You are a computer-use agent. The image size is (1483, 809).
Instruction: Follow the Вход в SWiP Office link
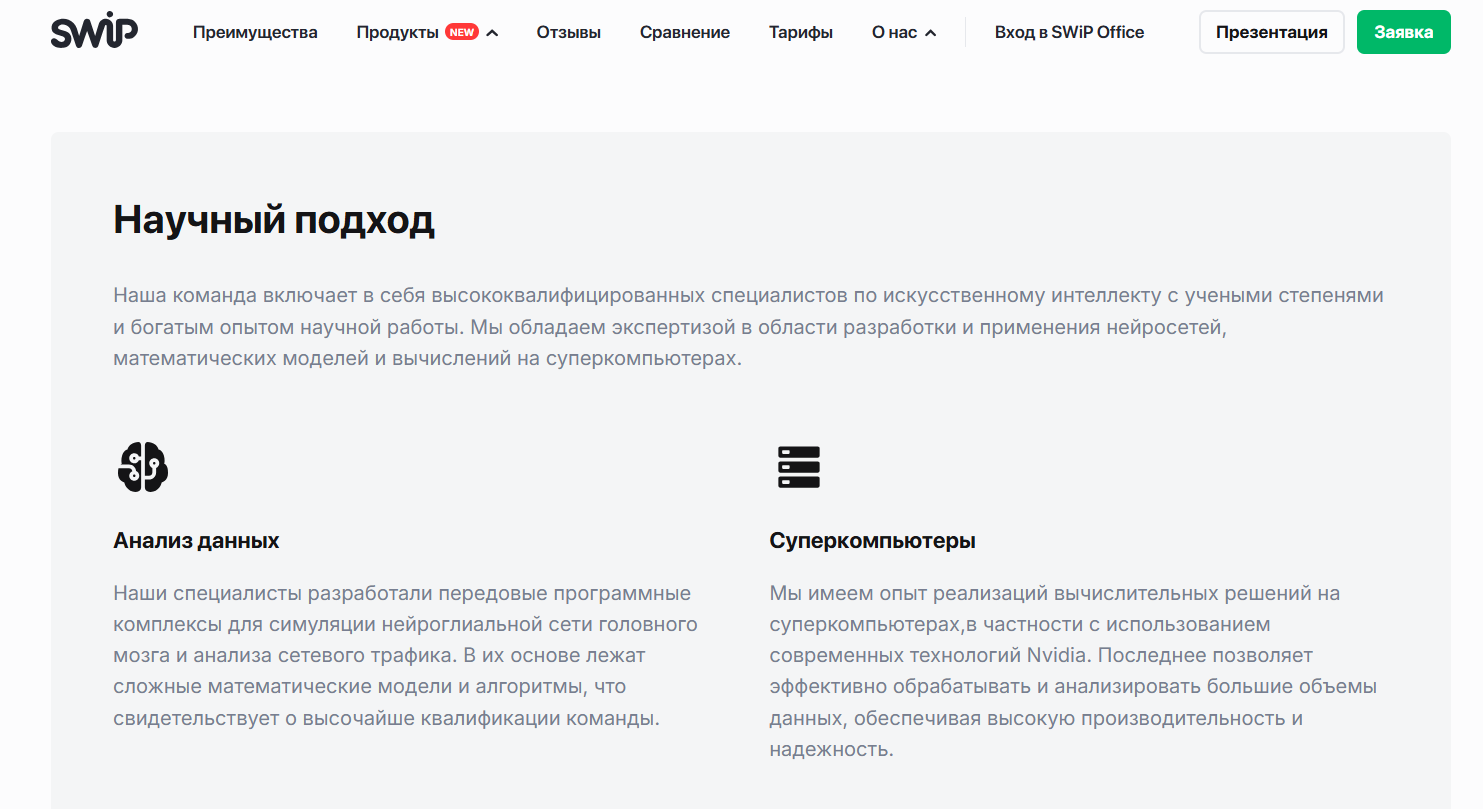[1069, 32]
